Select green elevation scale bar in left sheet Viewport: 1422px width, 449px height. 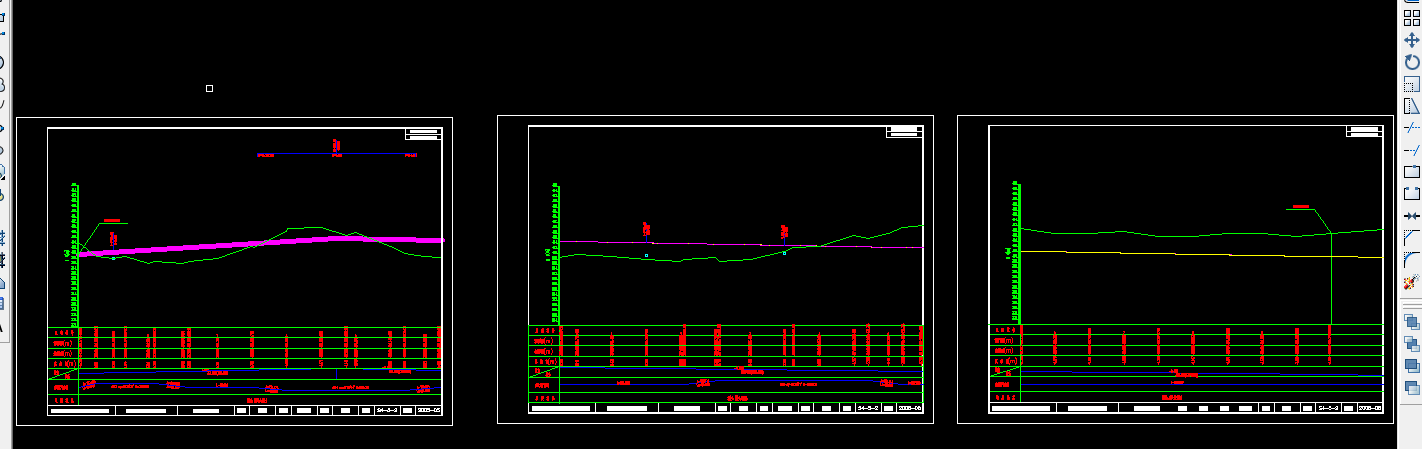pos(74,254)
